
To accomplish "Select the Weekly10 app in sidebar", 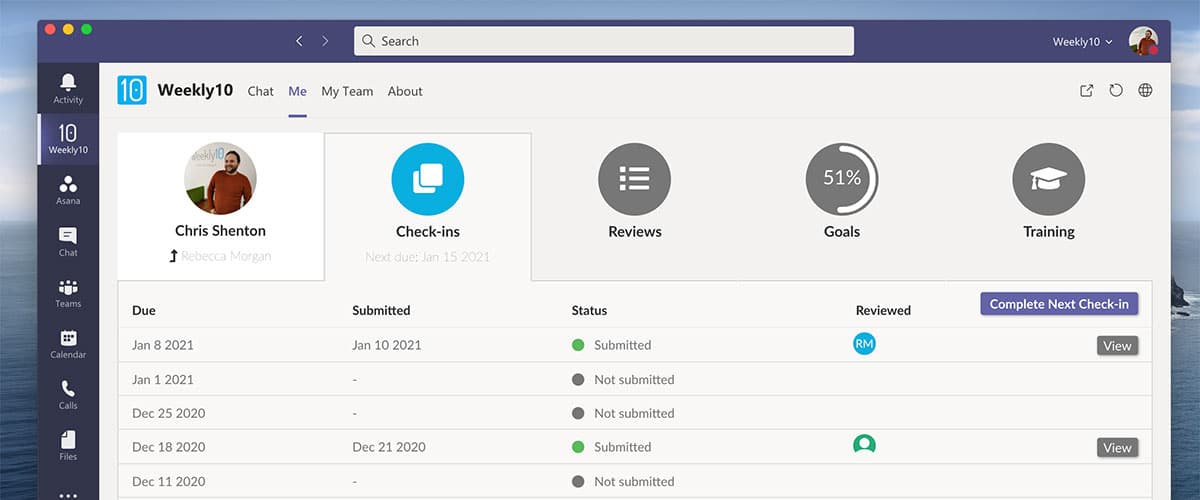I will coord(68,139).
